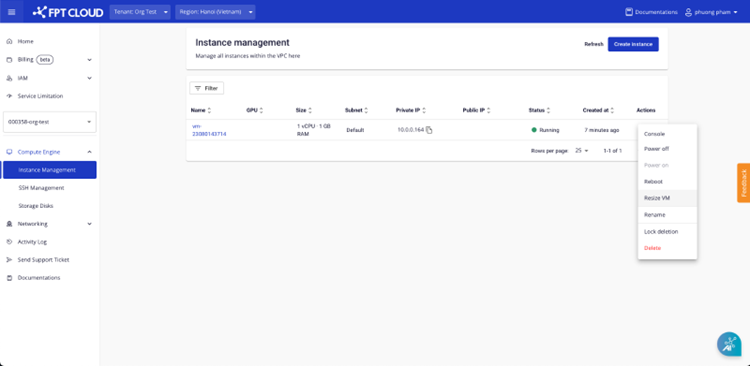Screen dimensions: 750x366
Task: Change rows per page from 25
Action: (582, 151)
